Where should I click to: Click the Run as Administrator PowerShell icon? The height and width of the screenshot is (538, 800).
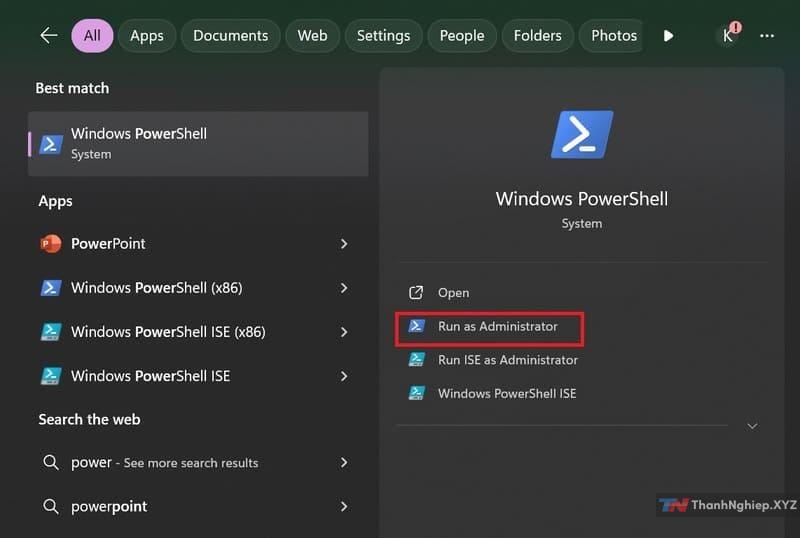tap(416, 326)
